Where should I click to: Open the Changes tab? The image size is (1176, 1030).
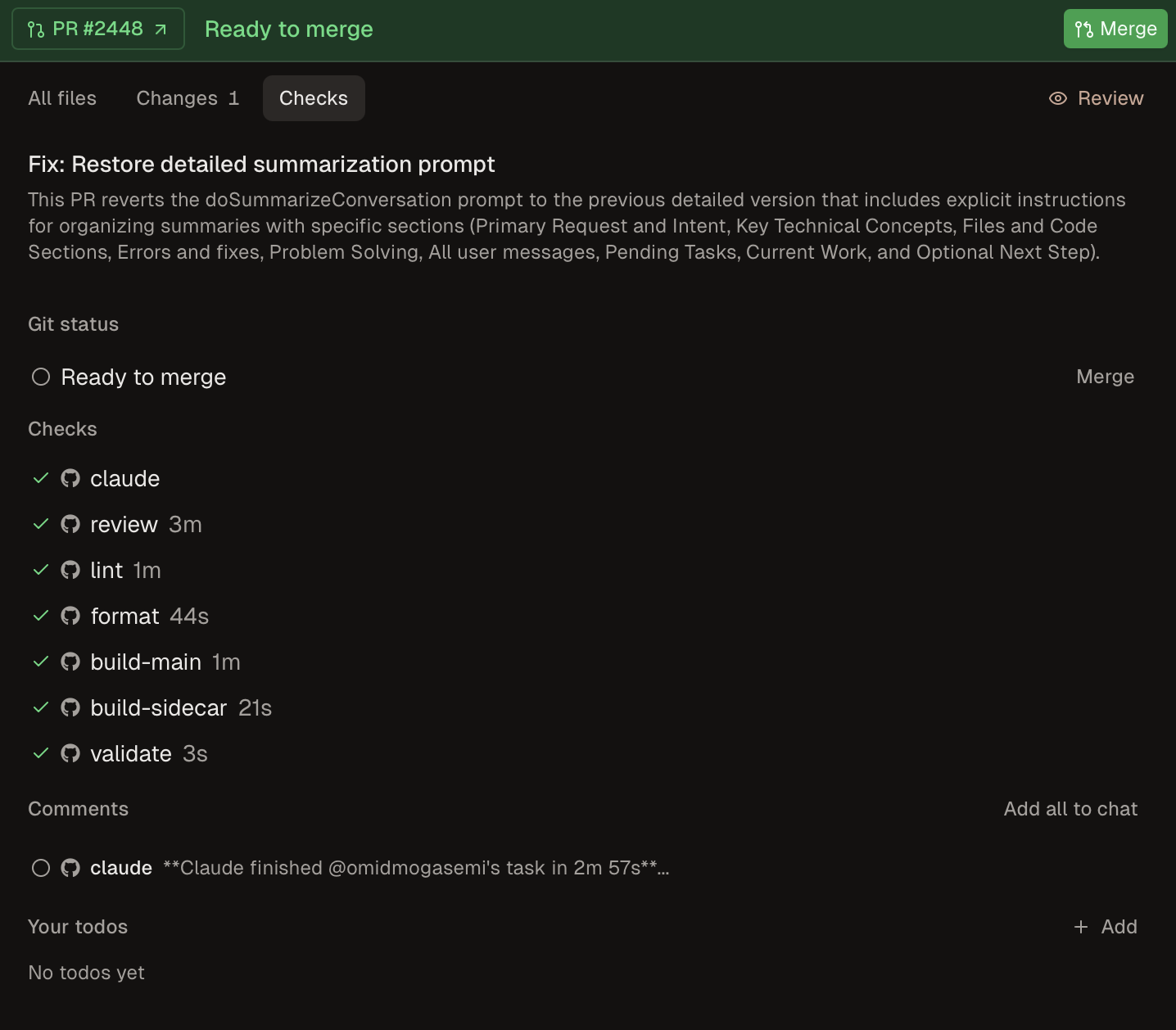click(188, 98)
